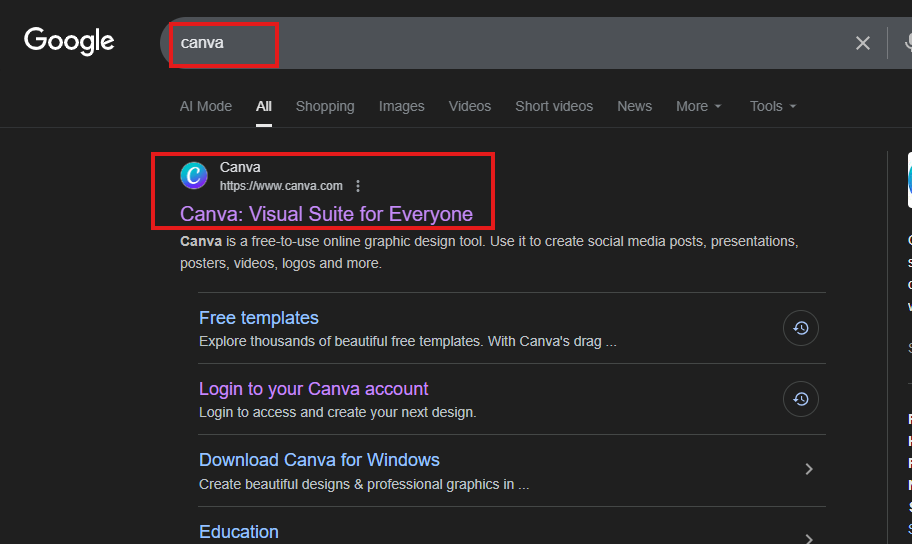912x544 pixels.
Task: Open the three-dot menu beside canva.com URL
Action: click(358, 186)
